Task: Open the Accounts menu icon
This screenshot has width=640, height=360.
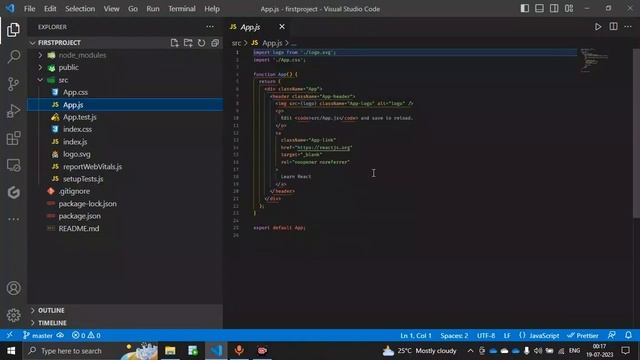Action: [x=13, y=288]
